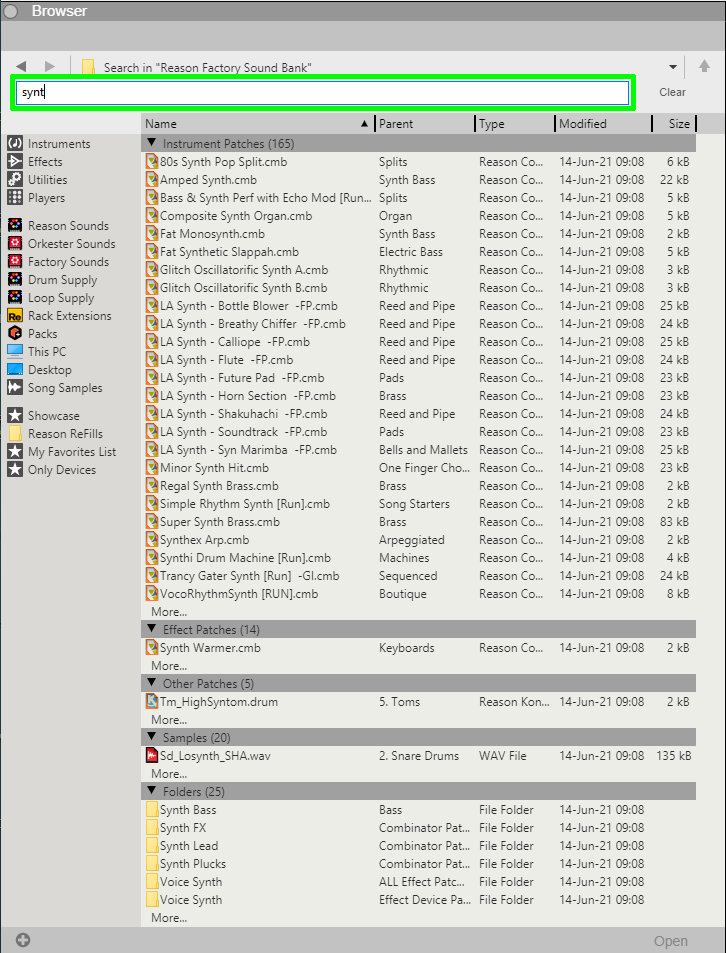Collapse the Instrument Patches section
Screen dimensions: 726x953
click(152, 144)
